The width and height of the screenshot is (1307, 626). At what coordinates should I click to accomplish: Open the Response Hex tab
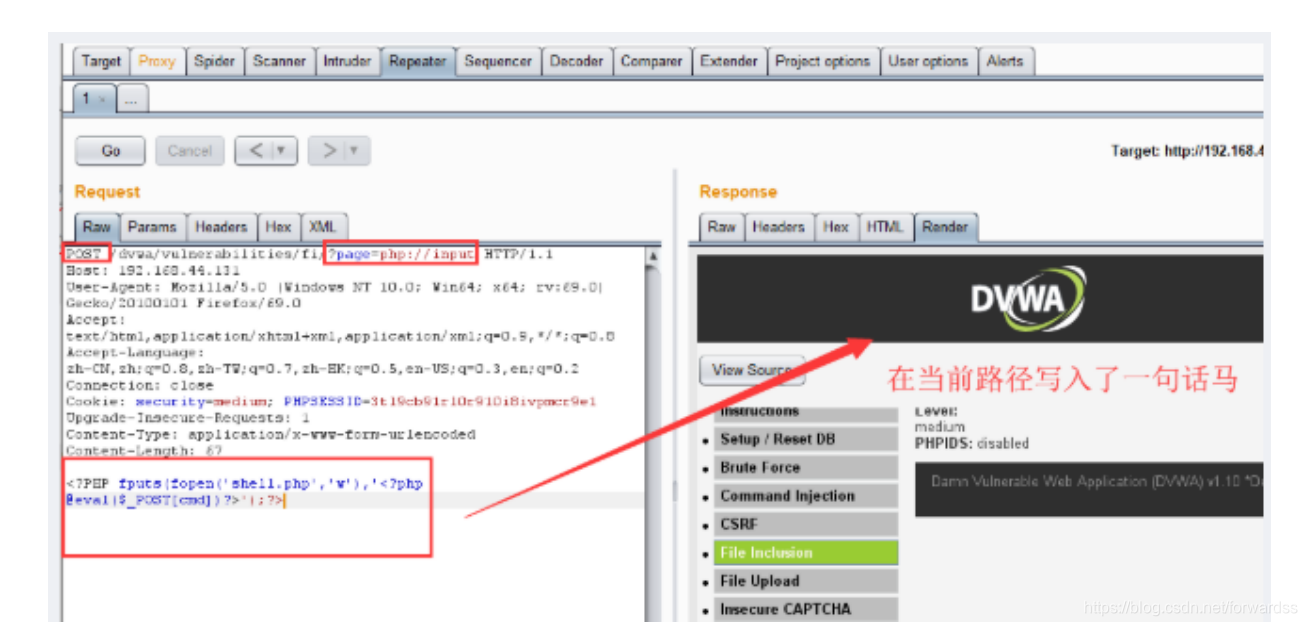[836, 227]
